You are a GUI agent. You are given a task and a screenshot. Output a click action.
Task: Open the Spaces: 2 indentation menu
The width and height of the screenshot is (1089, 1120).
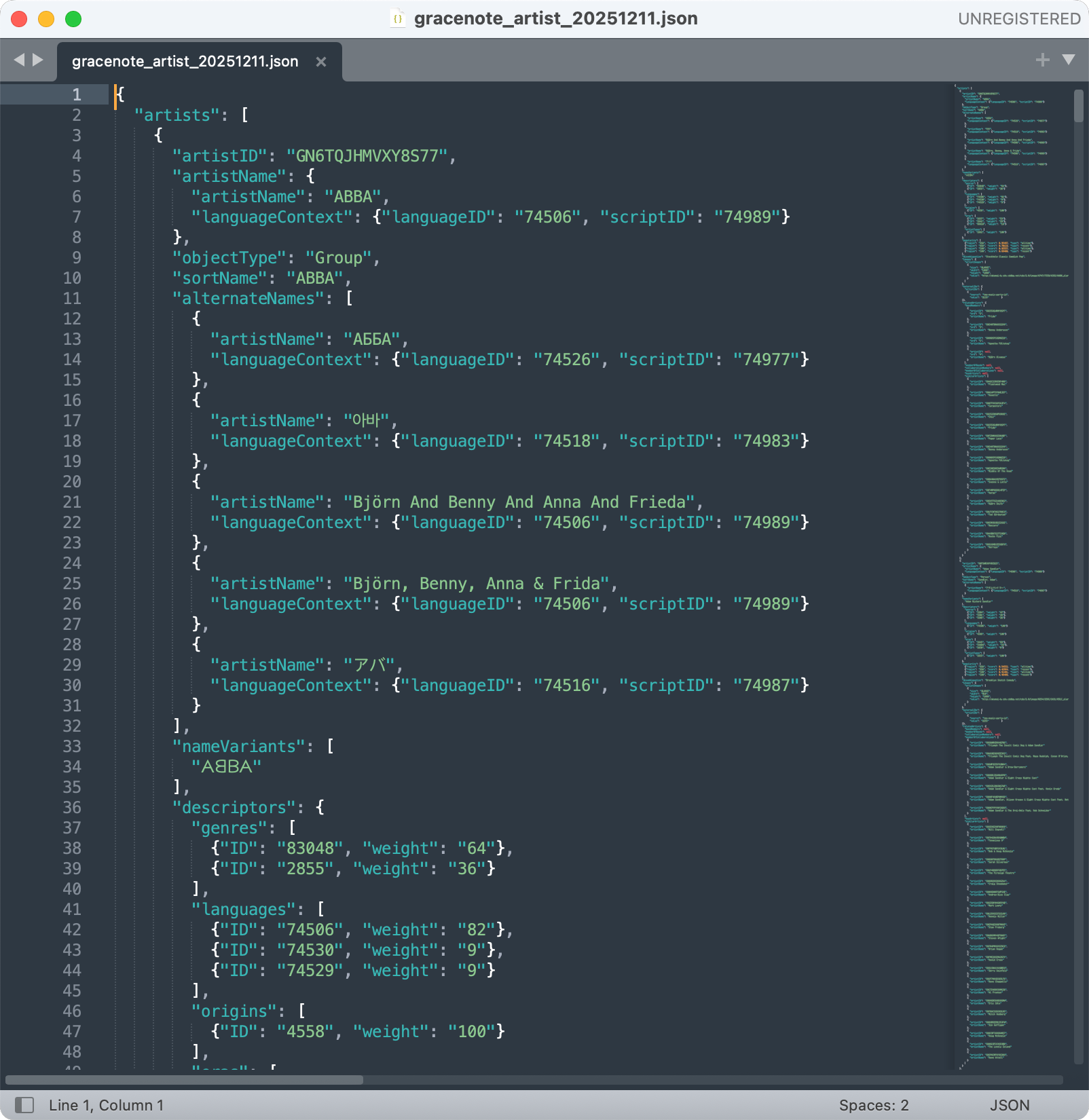[873, 1105]
